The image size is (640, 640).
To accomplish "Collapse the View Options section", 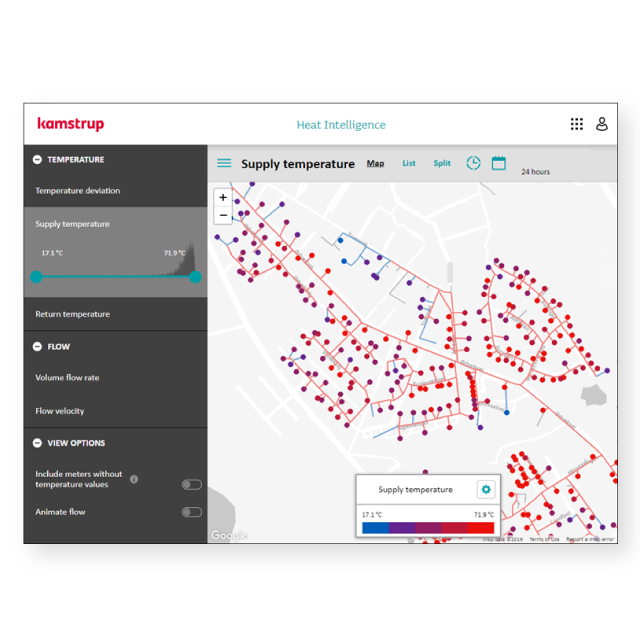I will coord(37,443).
